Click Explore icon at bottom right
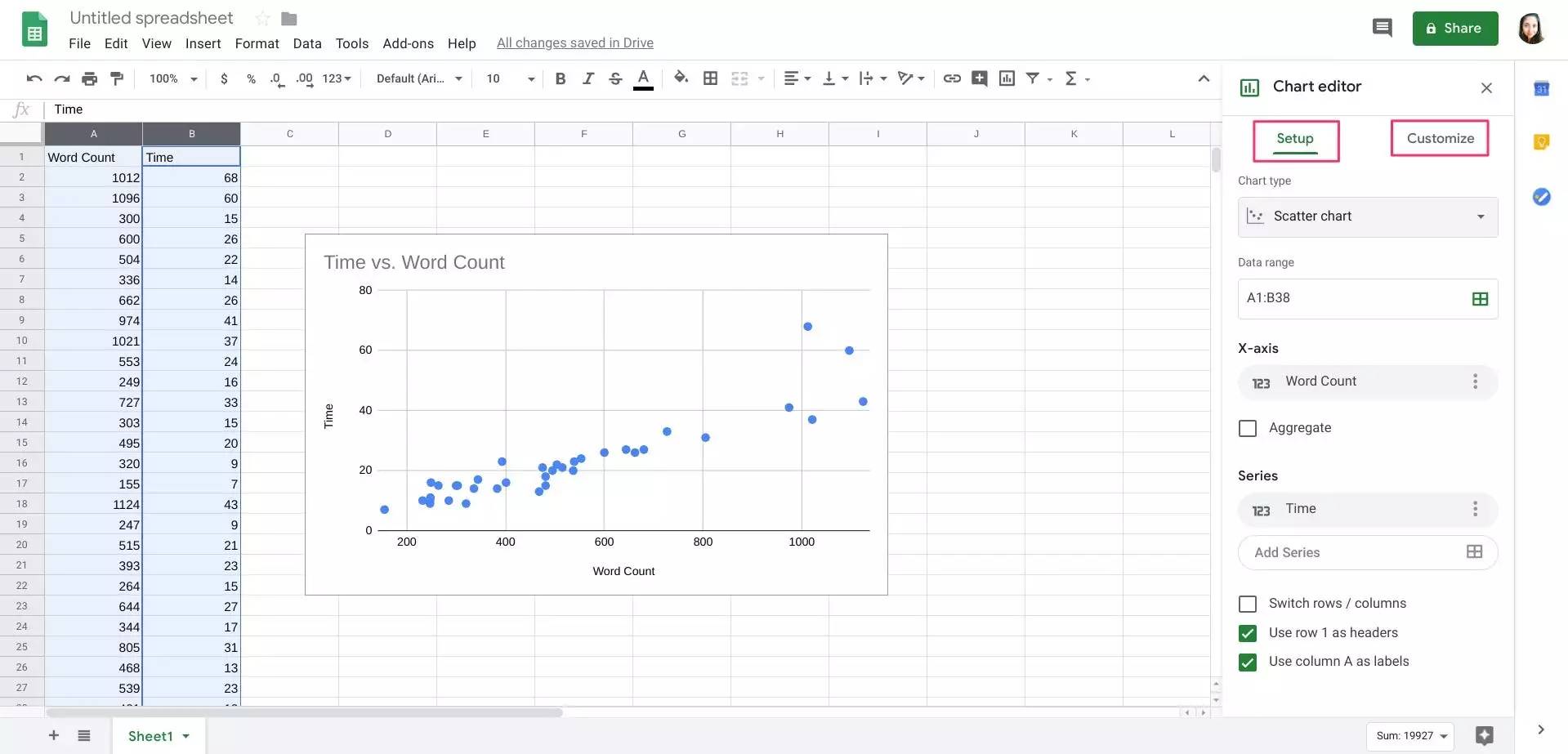The height and width of the screenshot is (754, 1568). coord(1484,735)
